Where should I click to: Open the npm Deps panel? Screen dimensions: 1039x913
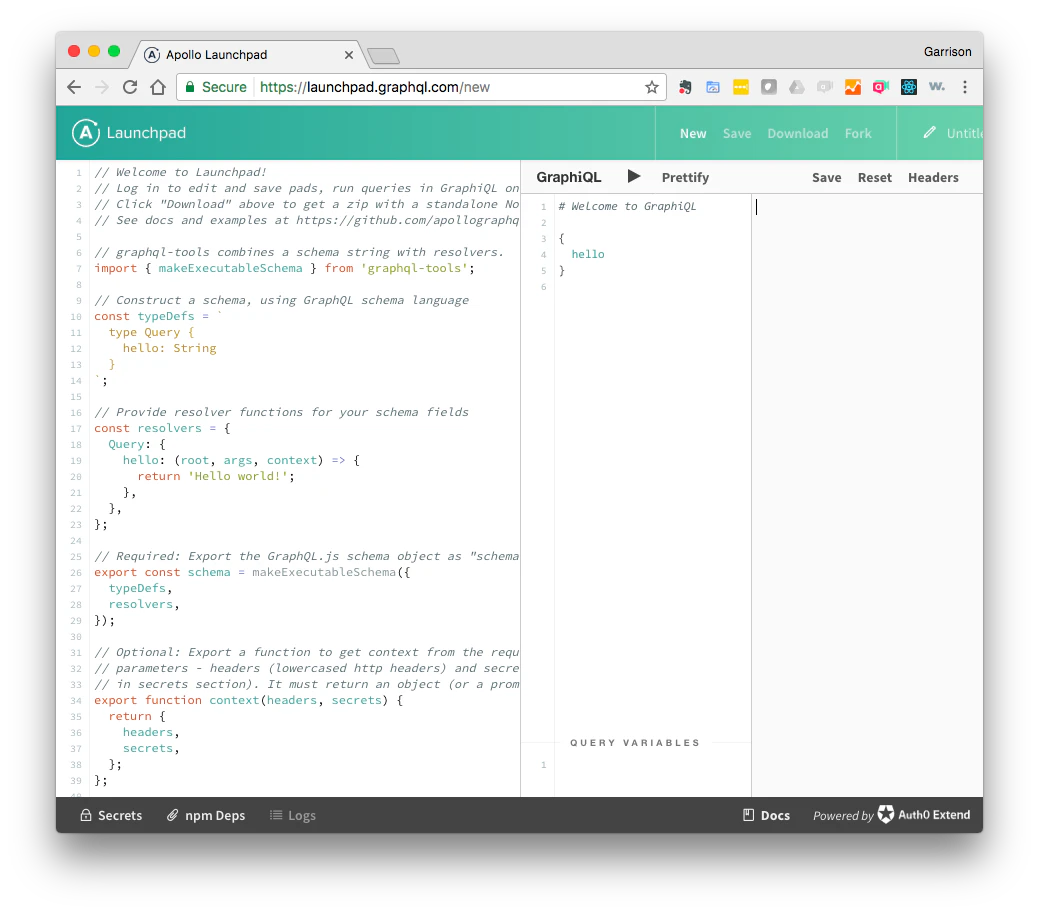click(x=205, y=815)
